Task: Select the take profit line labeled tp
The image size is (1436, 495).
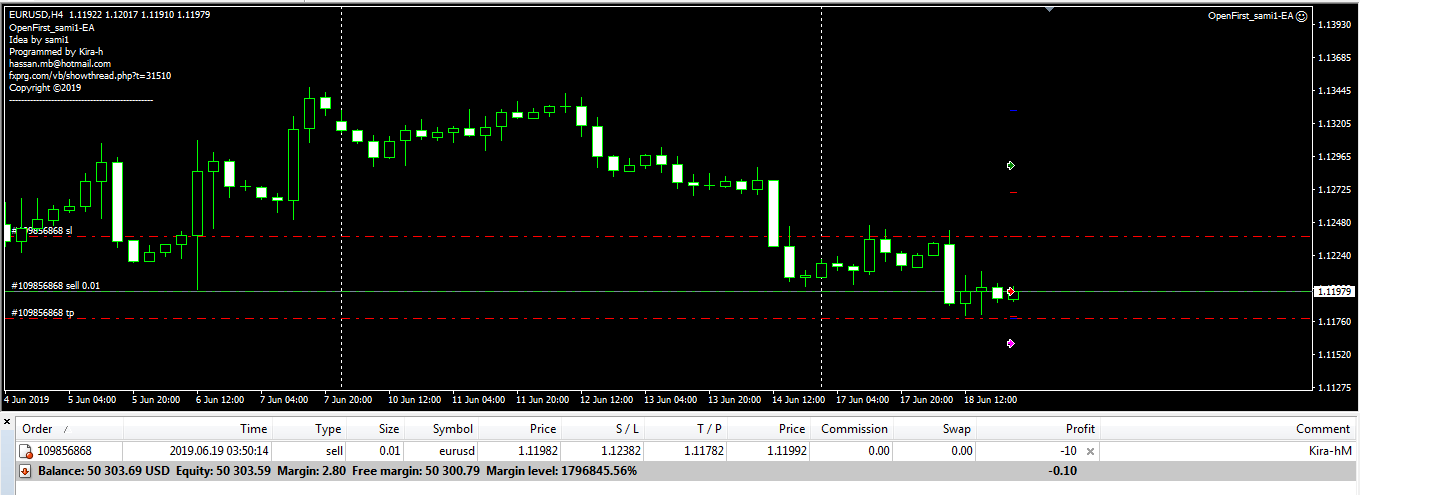Action: 500,319
